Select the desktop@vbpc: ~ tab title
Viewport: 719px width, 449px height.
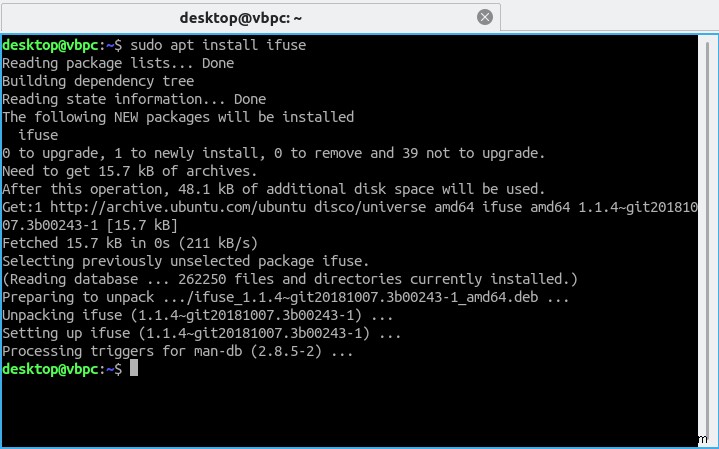pos(241,18)
